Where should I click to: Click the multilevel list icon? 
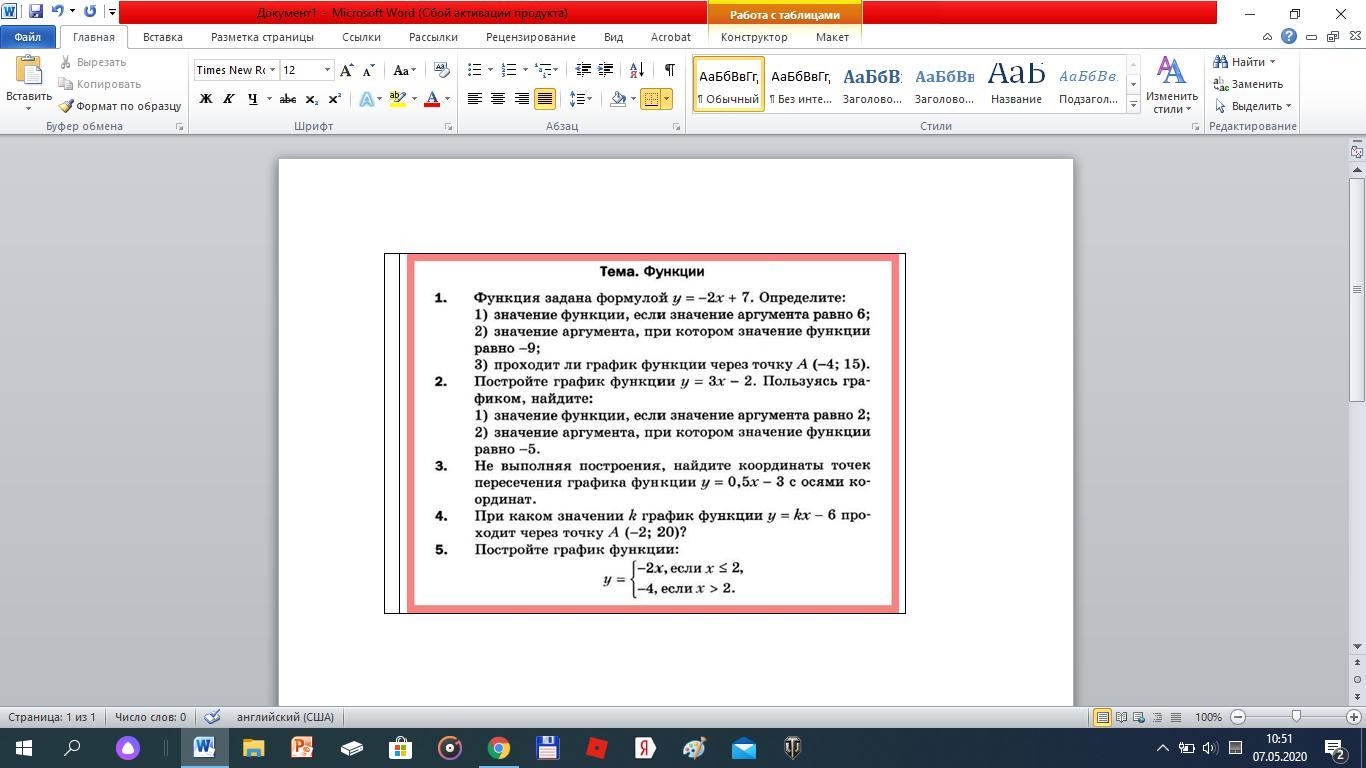(x=543, y=70)
